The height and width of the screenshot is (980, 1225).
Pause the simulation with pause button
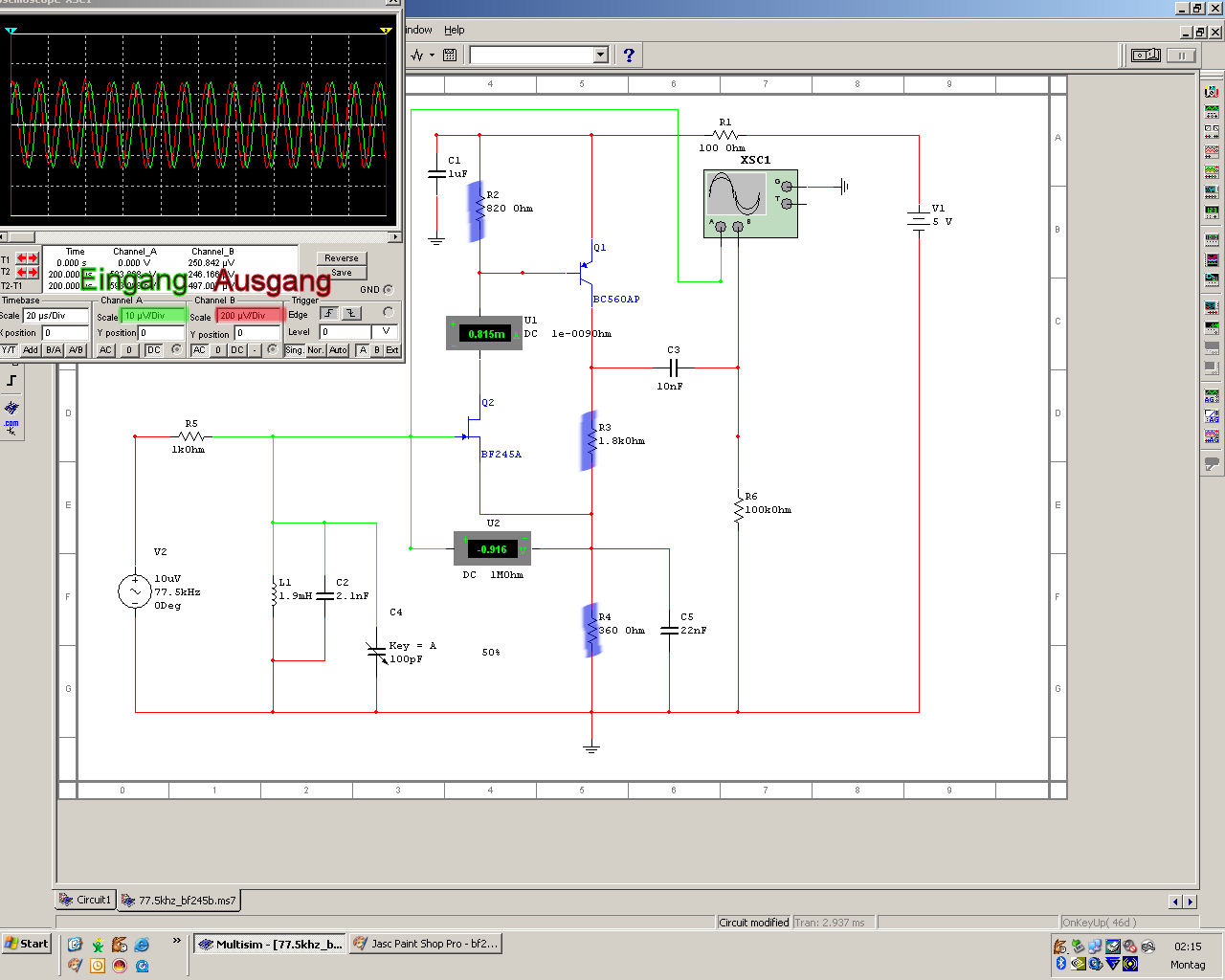click(1182, 56)
